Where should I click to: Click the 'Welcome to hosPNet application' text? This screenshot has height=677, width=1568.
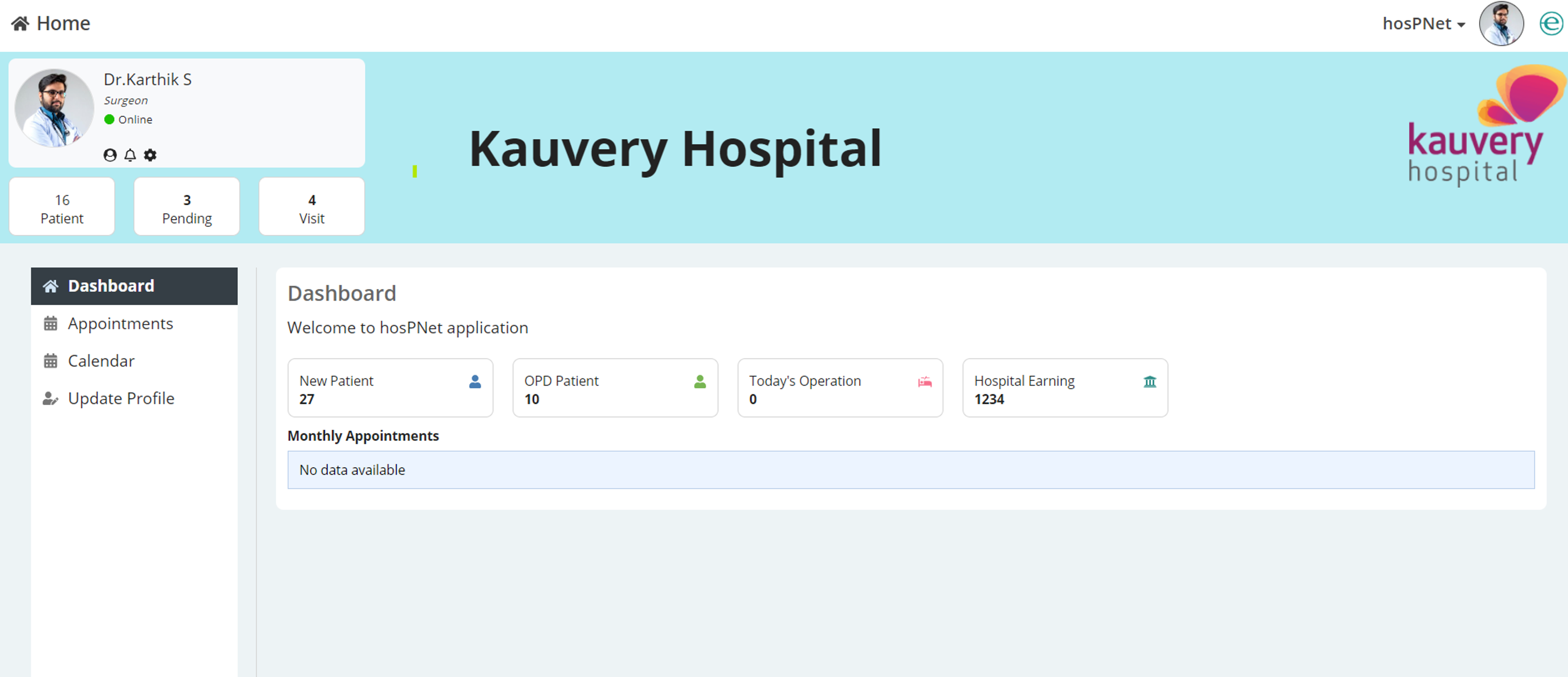[x=408, y=328]
